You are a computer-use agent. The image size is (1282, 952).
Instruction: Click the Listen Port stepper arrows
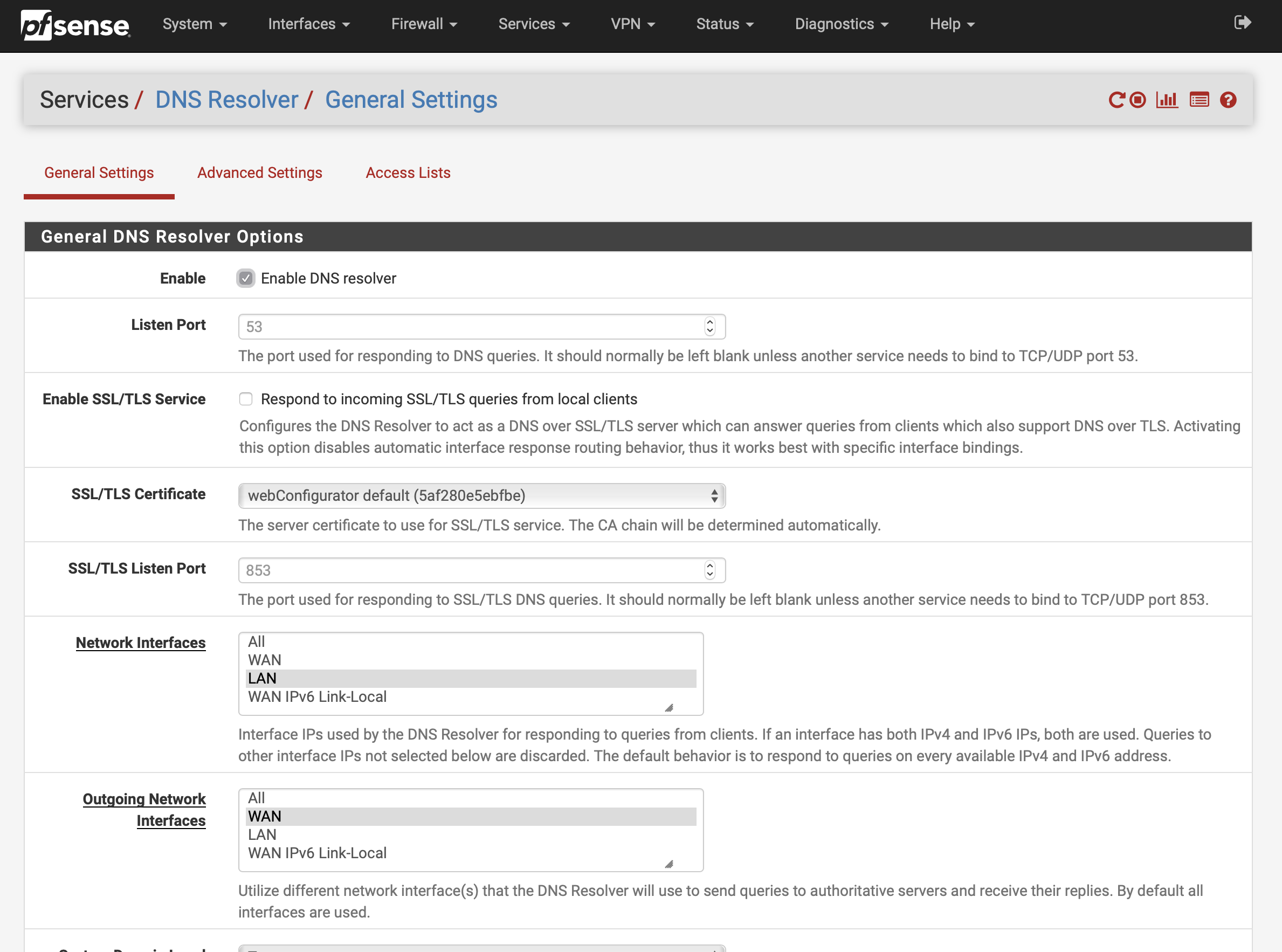[709, 326]
